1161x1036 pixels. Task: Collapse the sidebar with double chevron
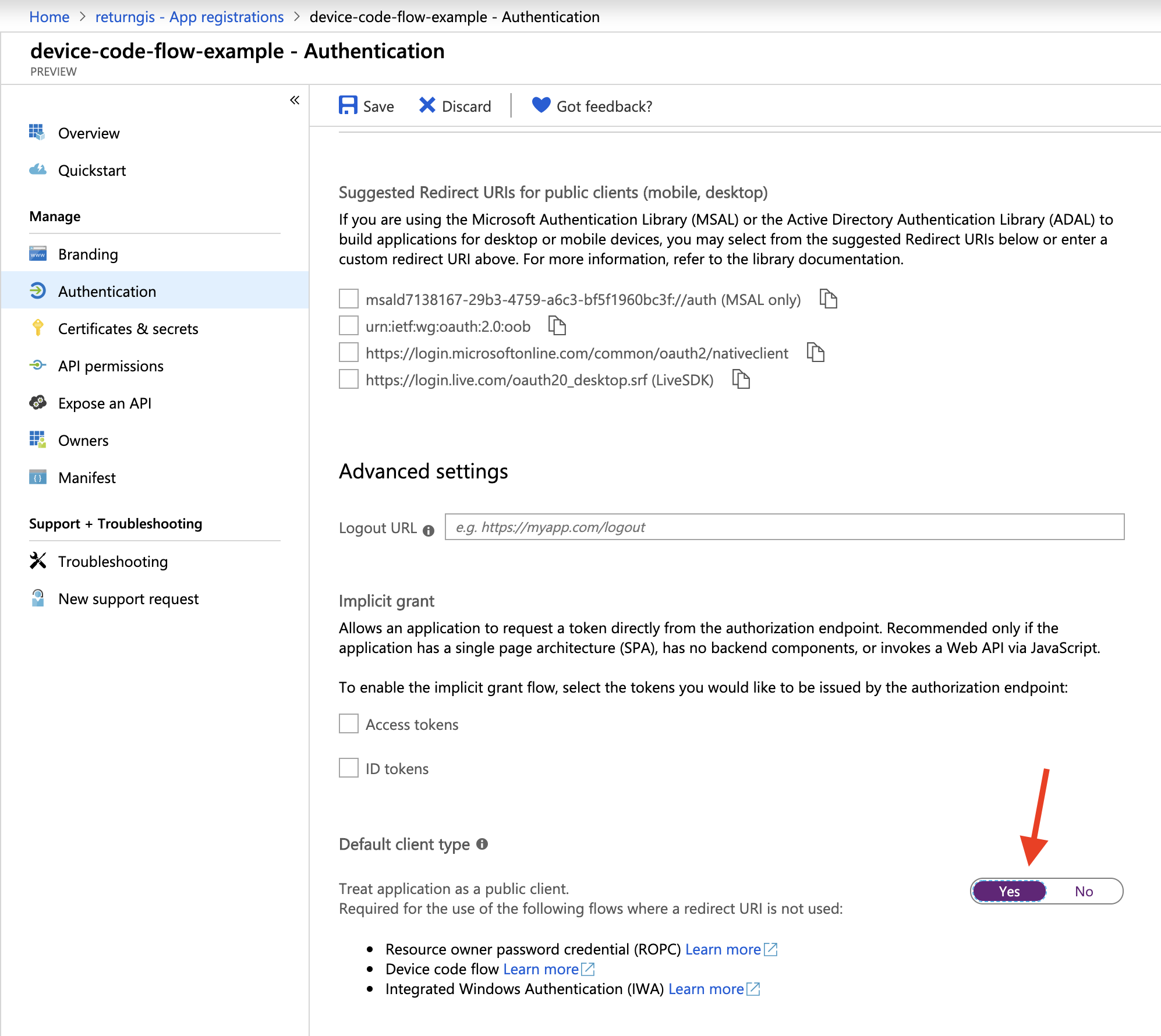pos(295,100)
